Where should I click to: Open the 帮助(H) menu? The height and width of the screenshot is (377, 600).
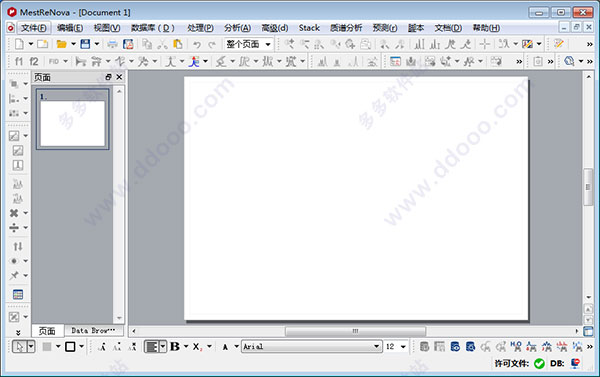pyautogui.click(x=486, y=28)
